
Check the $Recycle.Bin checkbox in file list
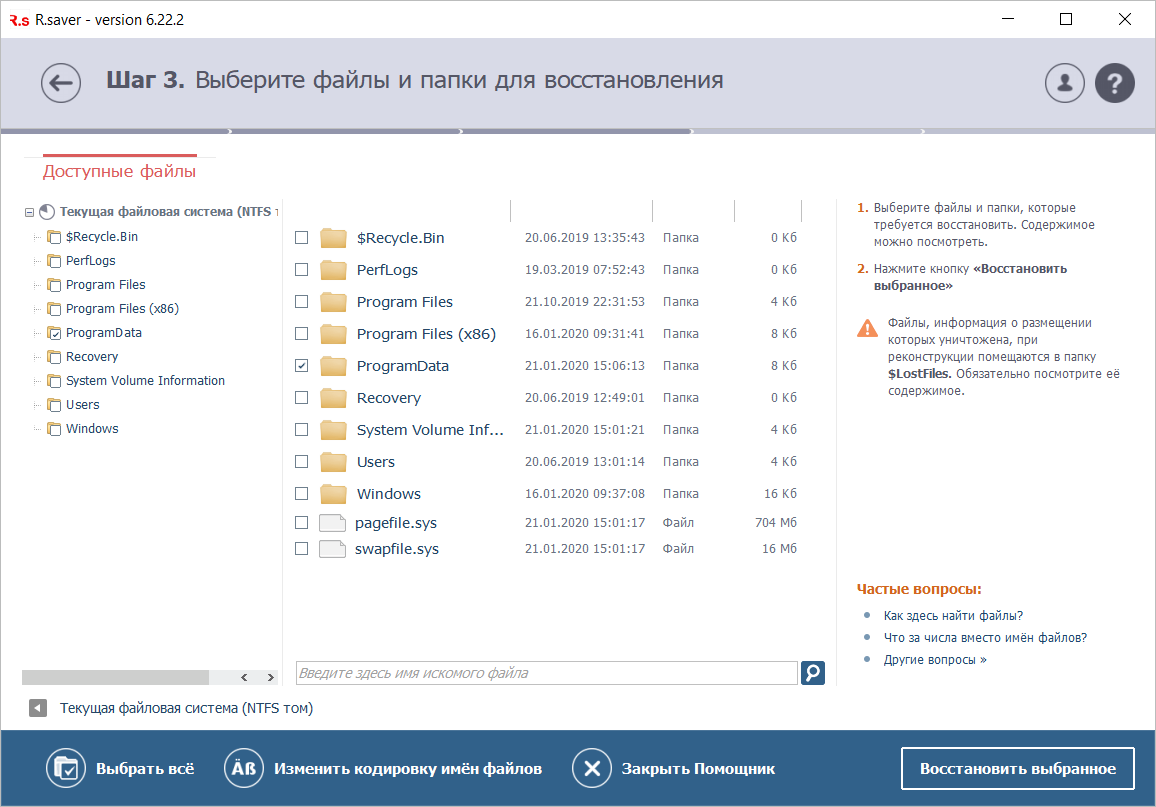[302, 237]
